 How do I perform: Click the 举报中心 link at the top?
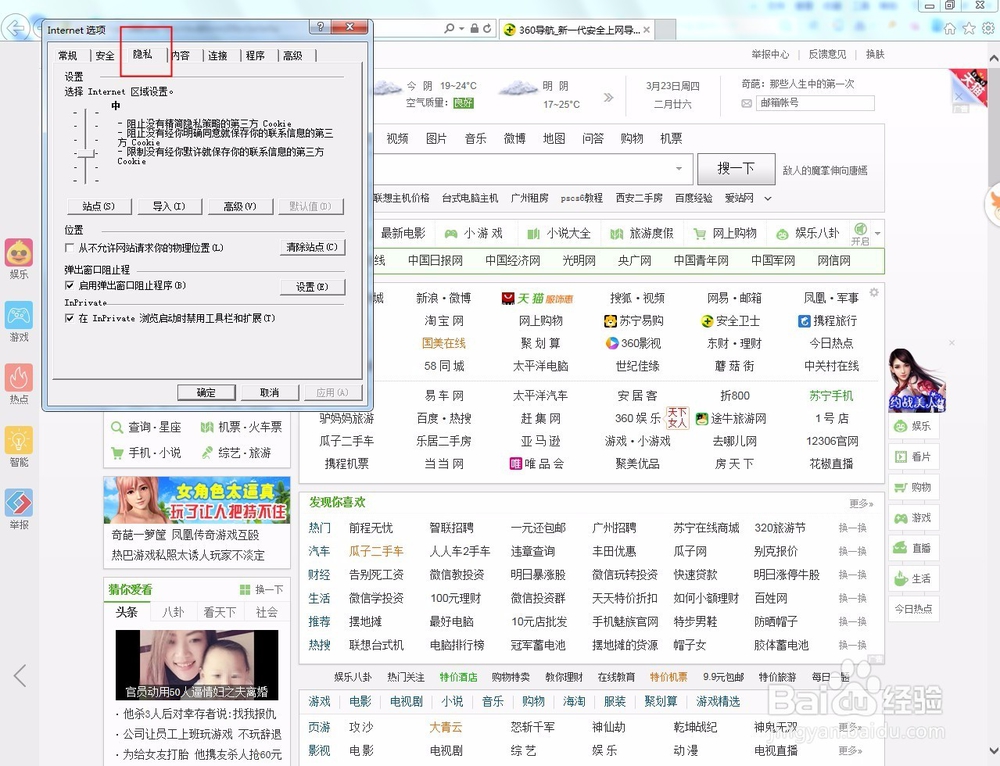pyautogui.click(x=770, y=54)
